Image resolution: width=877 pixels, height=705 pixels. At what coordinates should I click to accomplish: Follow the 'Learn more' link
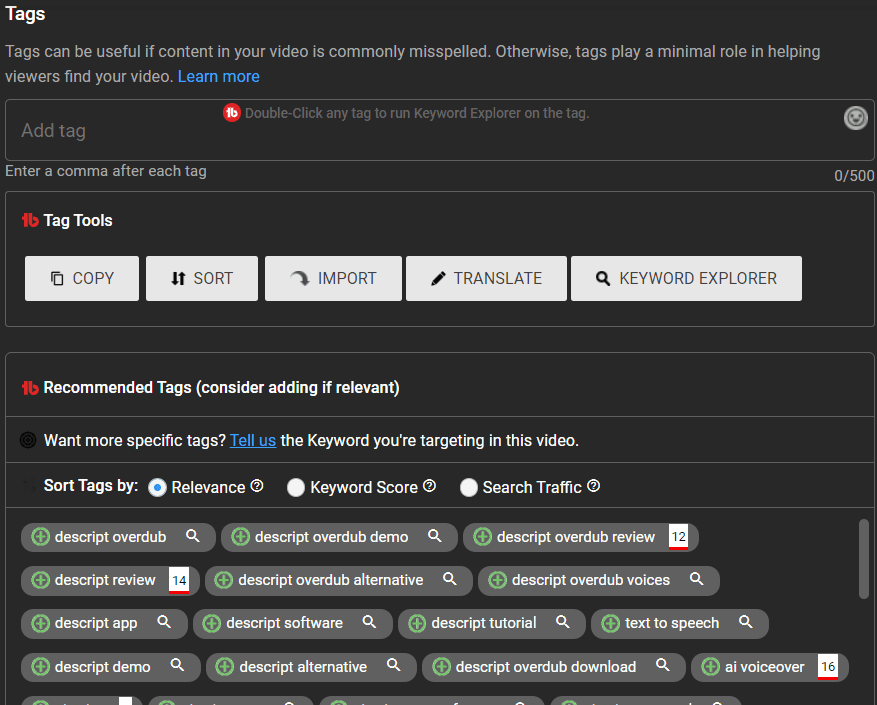(219, 76)
